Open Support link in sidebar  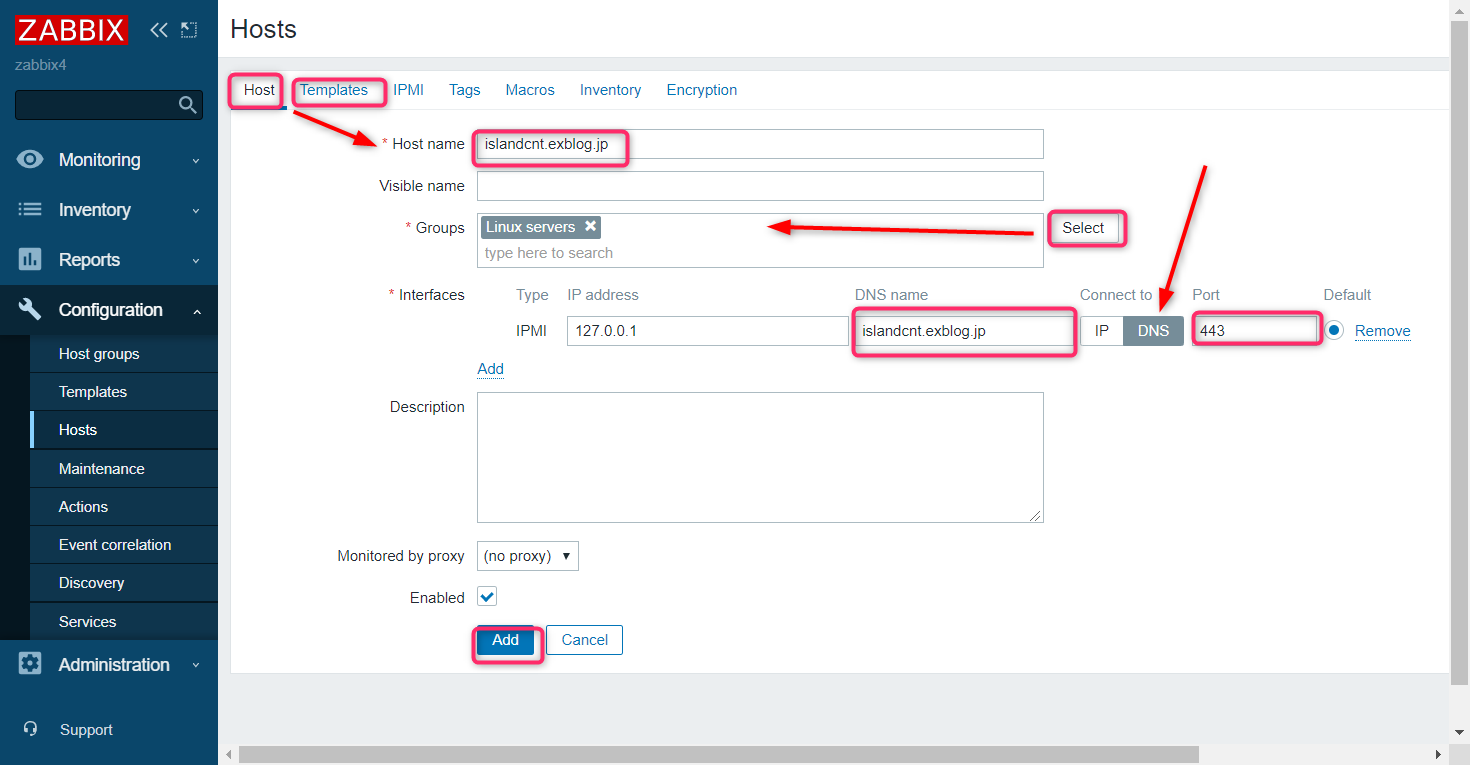point(86,730)
